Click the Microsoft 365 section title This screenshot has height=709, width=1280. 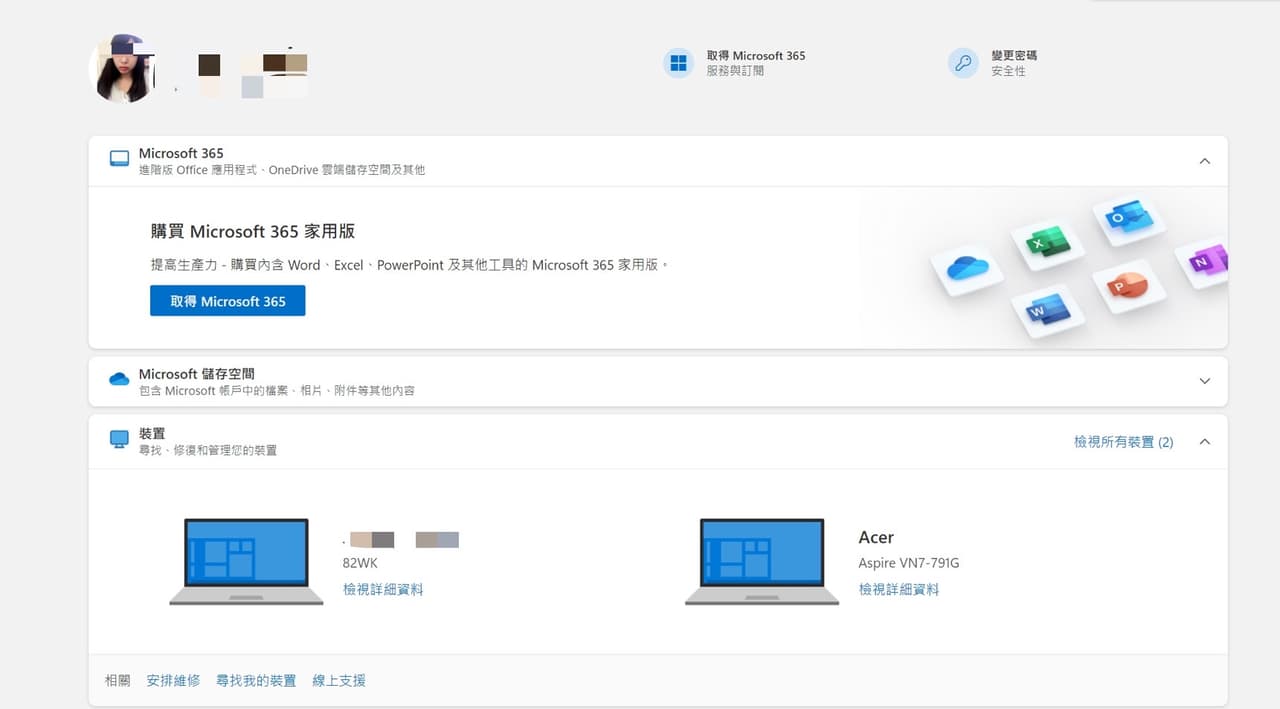[181, 153]
